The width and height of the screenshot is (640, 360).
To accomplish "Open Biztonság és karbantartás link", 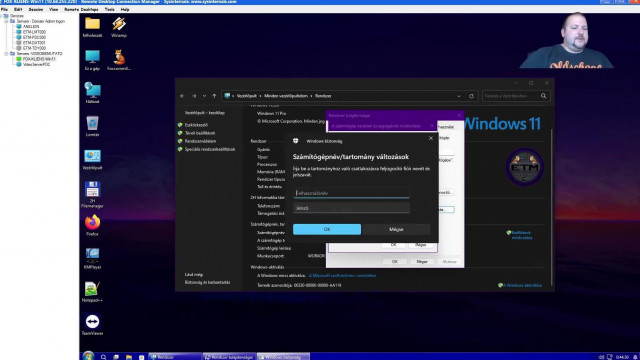I will pos(207,282).
